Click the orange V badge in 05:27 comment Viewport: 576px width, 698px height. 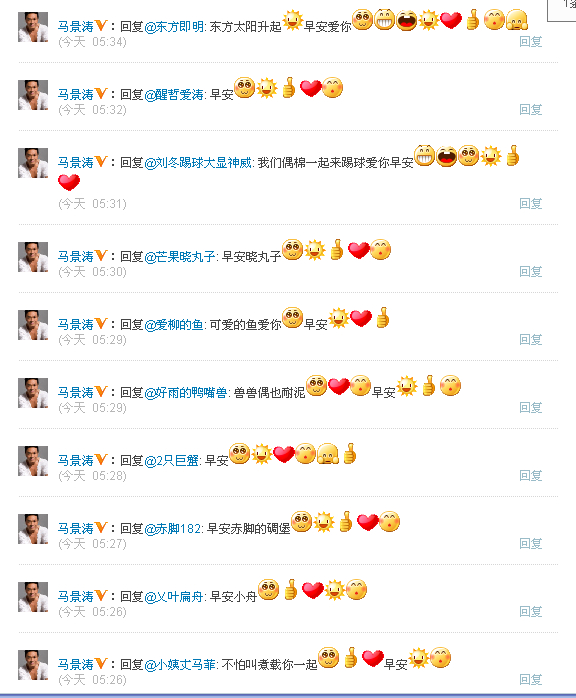pyautogui.click(x=101, y=528)
